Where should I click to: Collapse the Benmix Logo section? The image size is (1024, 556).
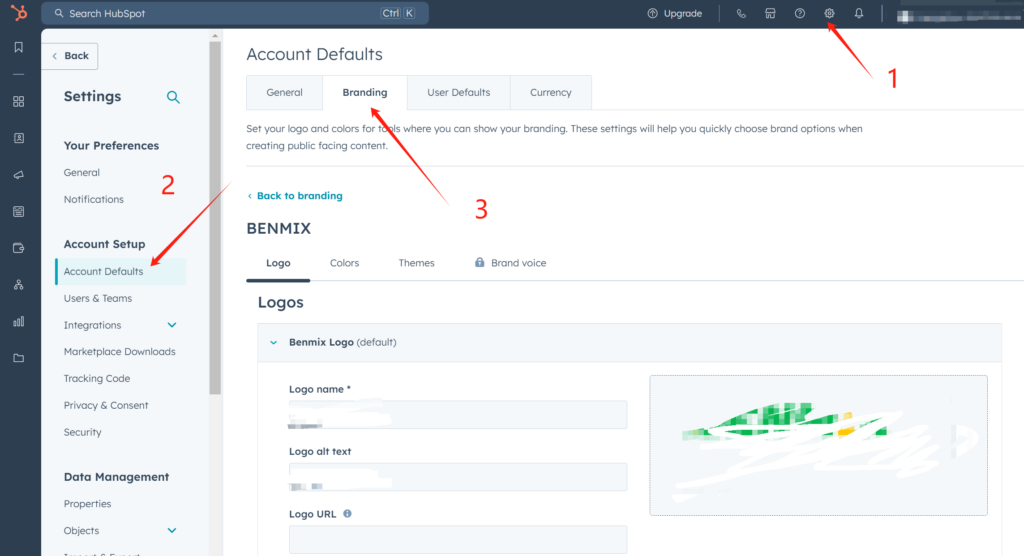pos(273,342)
